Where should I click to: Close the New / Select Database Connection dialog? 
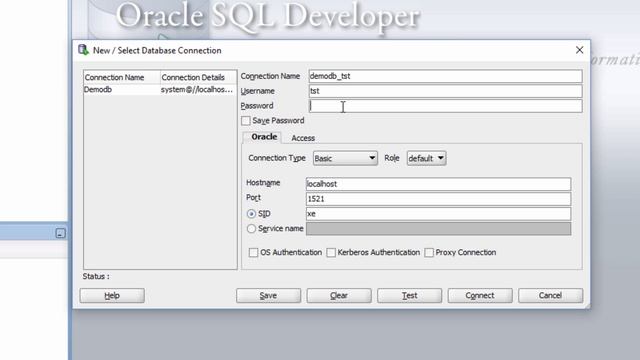click(579, 50)
